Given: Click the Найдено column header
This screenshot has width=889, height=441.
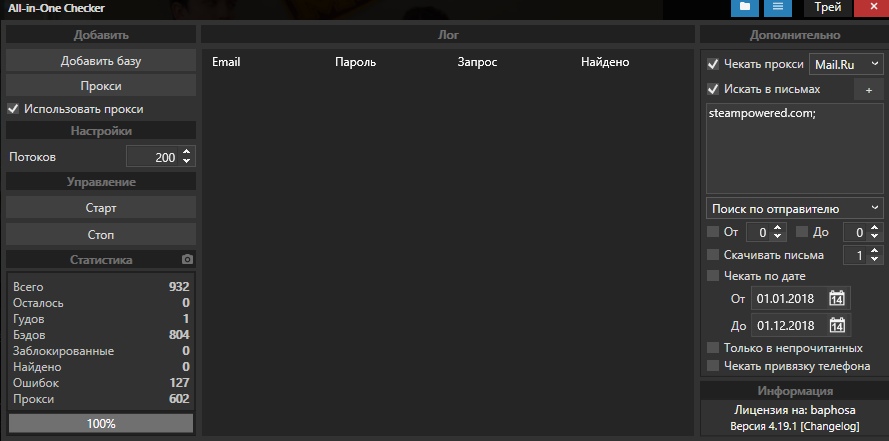Looking at the screenshot, I should tap(604, 62).
